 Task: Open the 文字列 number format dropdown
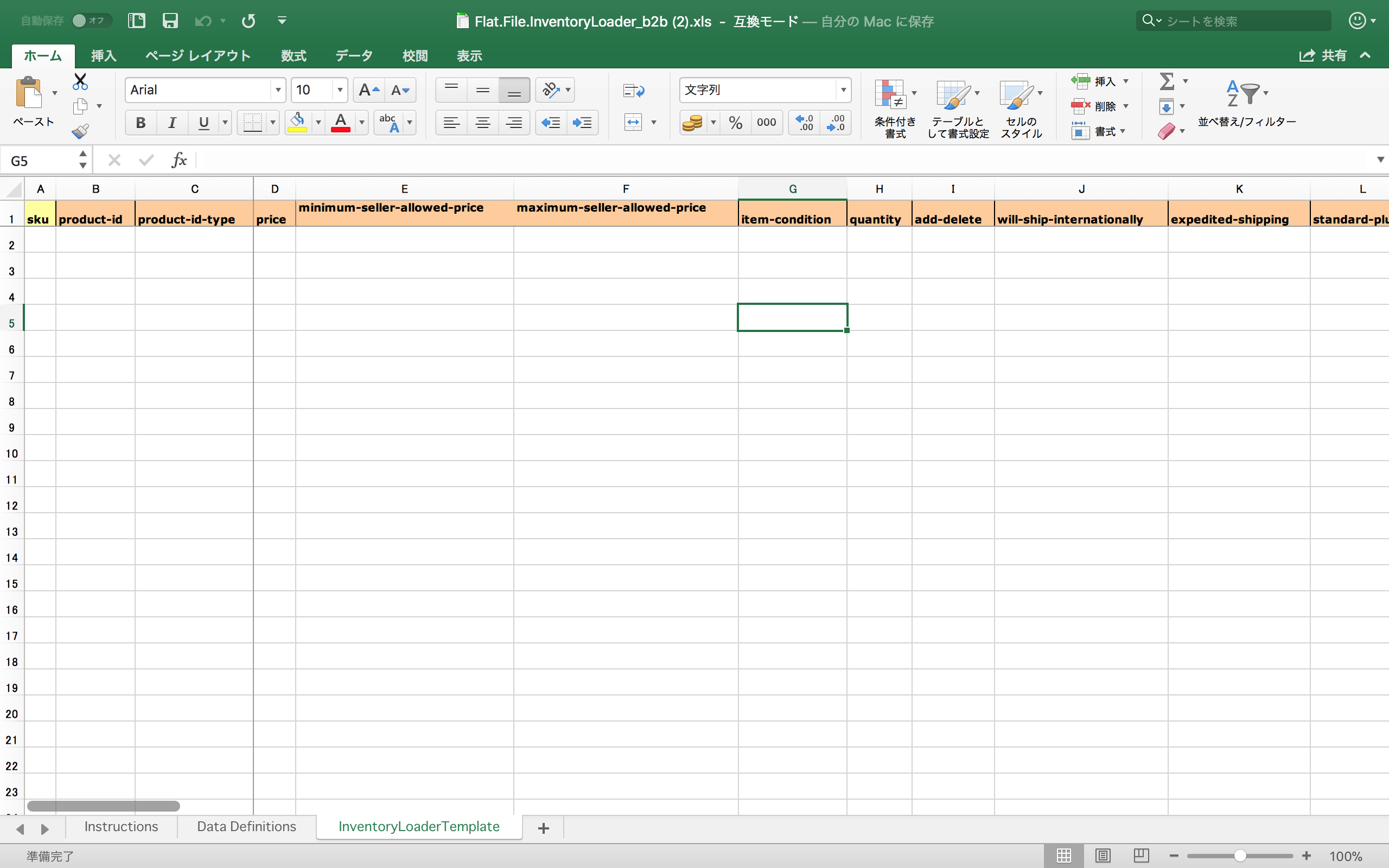(843, 90)
